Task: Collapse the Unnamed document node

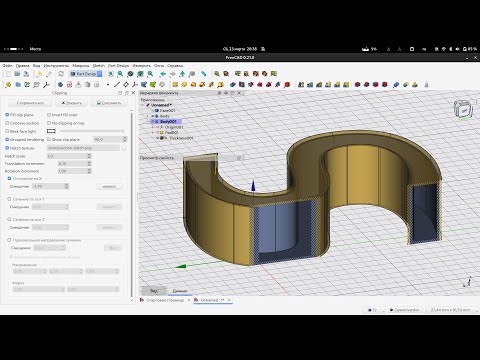Action: [x=143, y=105]
